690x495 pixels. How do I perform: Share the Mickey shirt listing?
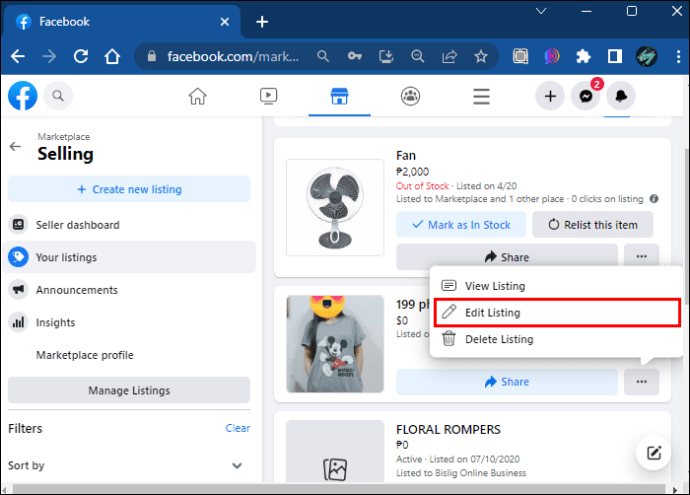(507, 382)
